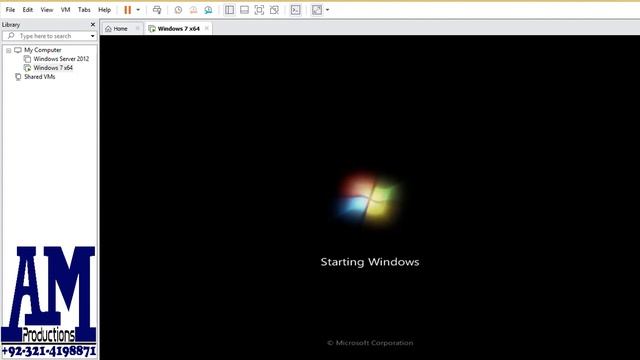Open the Snapshot Manager icon
The height and width of the screenshot is (360, 640).
click(x=208, y=10)
